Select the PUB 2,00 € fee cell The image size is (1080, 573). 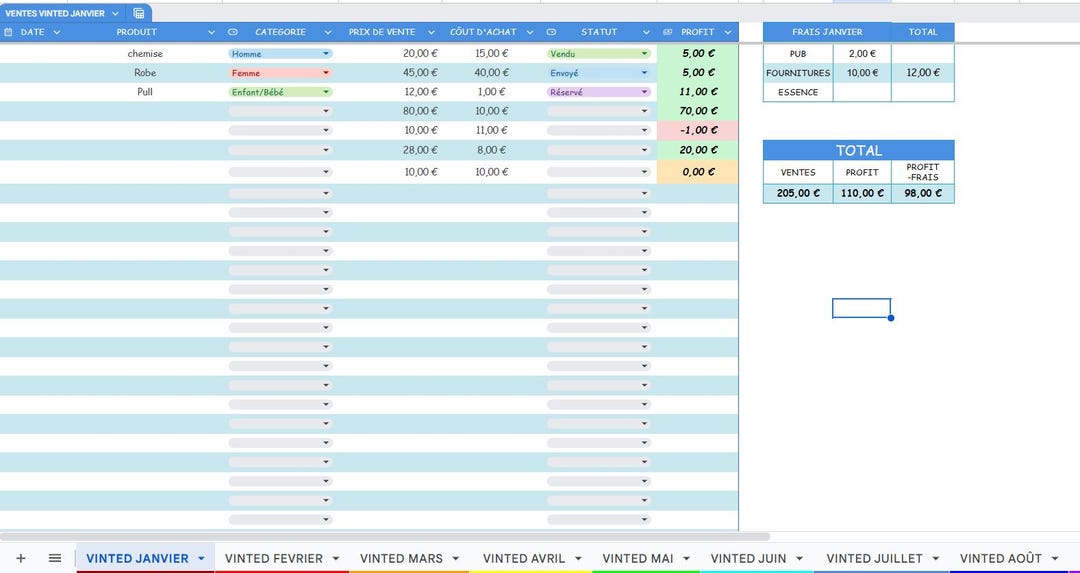point(862,54)
